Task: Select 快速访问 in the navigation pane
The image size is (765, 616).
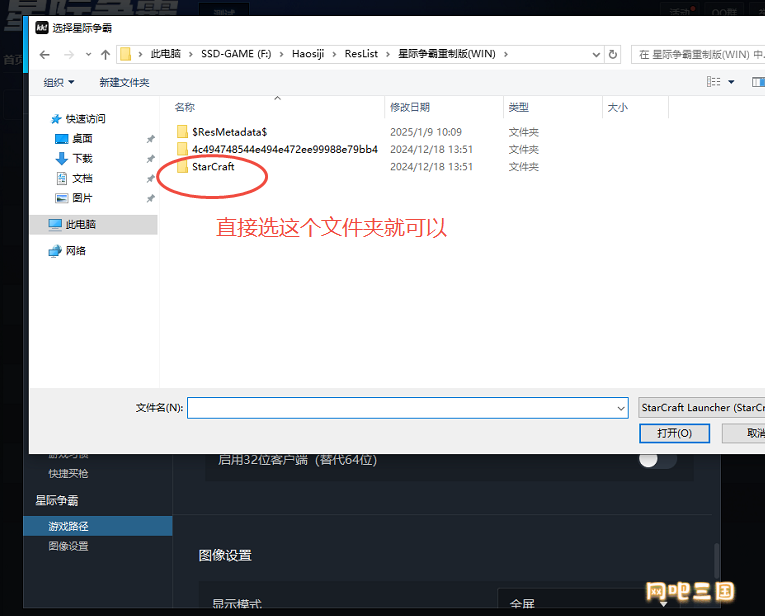Action: pyautogui.click(x=85, y=119)
